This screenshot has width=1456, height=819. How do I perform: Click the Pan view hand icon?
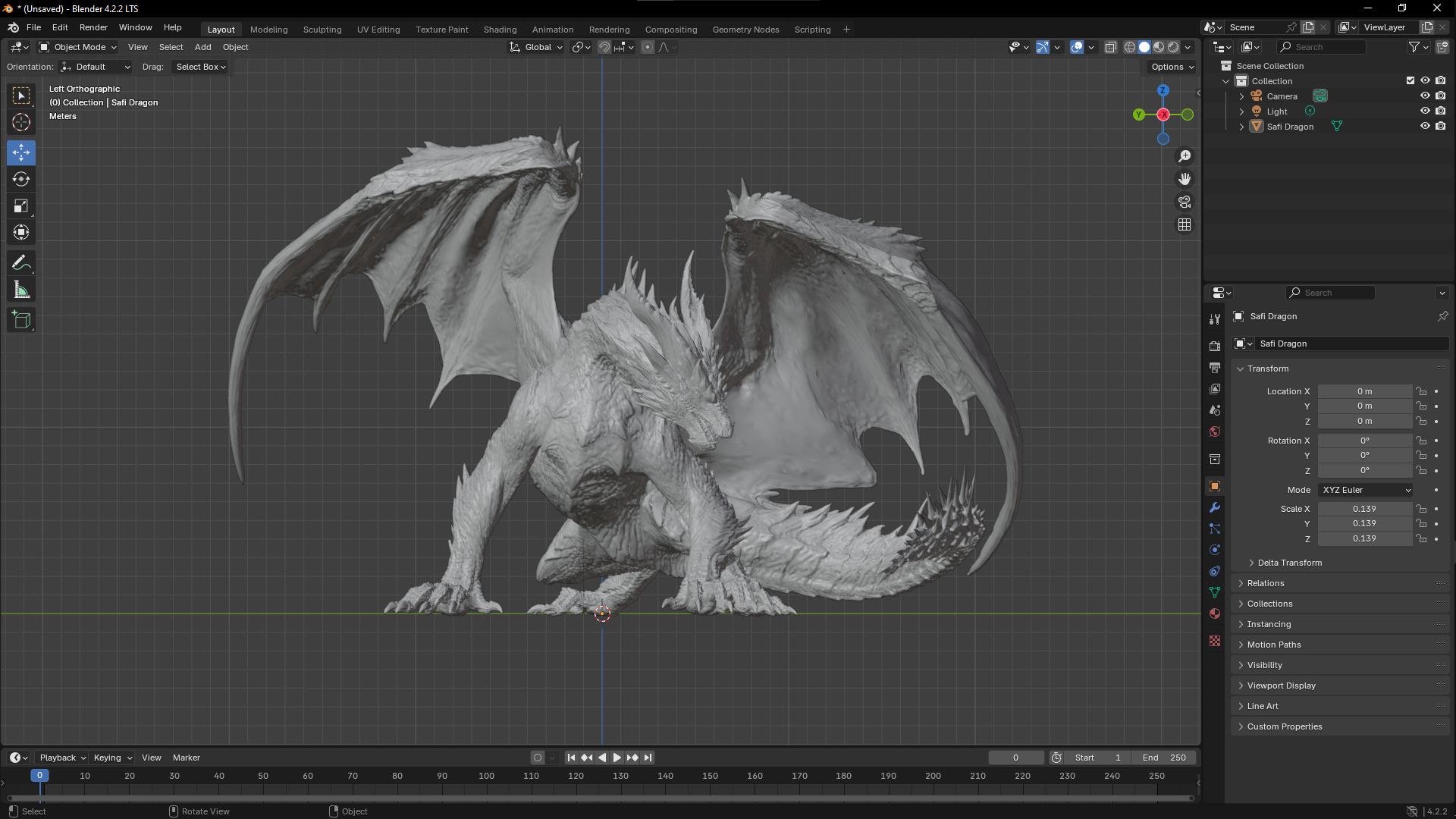click(1185, 179)
